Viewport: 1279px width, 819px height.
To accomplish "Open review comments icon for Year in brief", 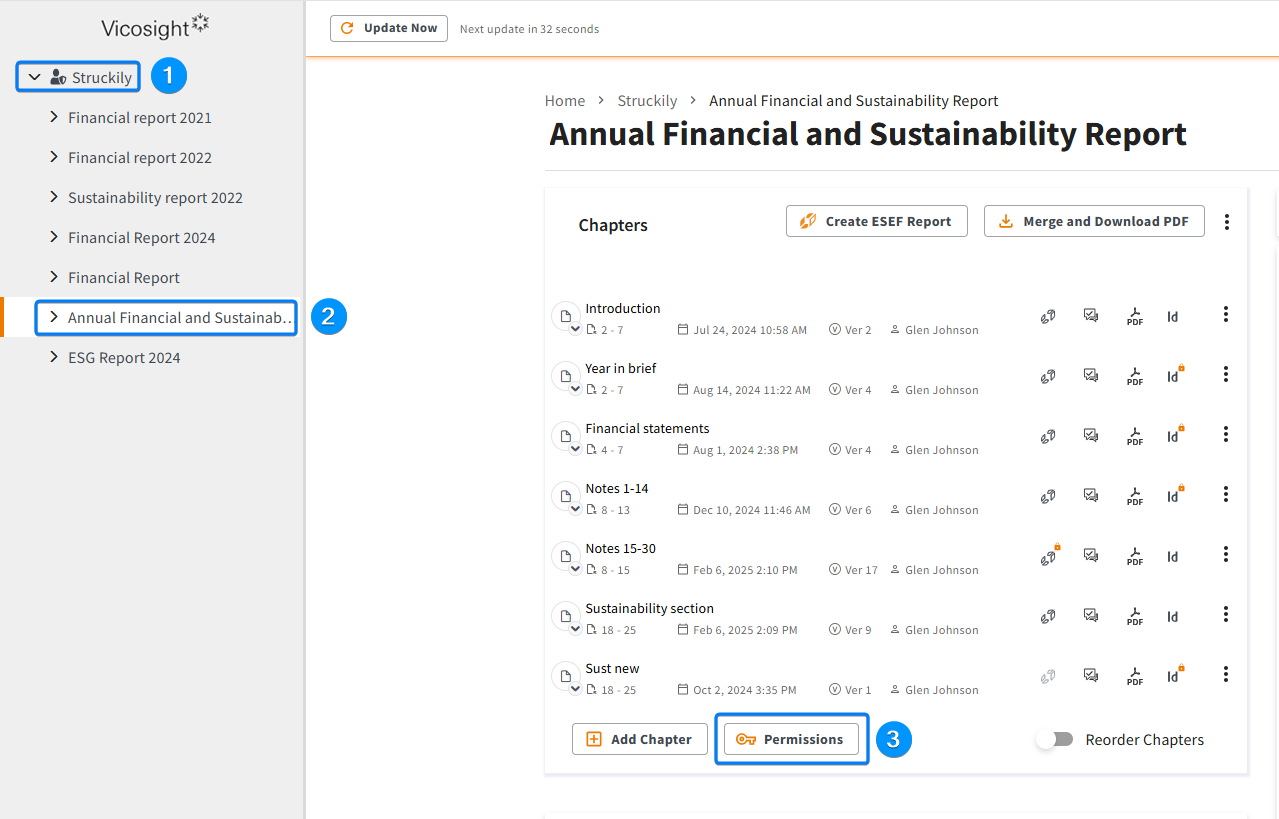I will tap(1091, 375).
